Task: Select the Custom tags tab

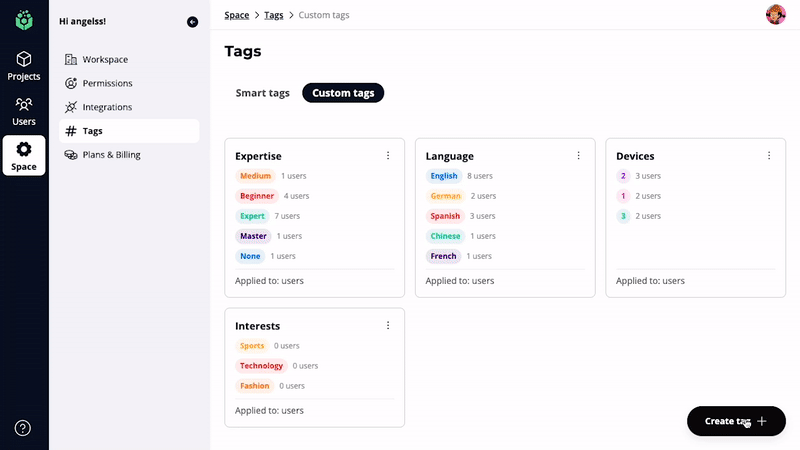Action: (343, 93)
